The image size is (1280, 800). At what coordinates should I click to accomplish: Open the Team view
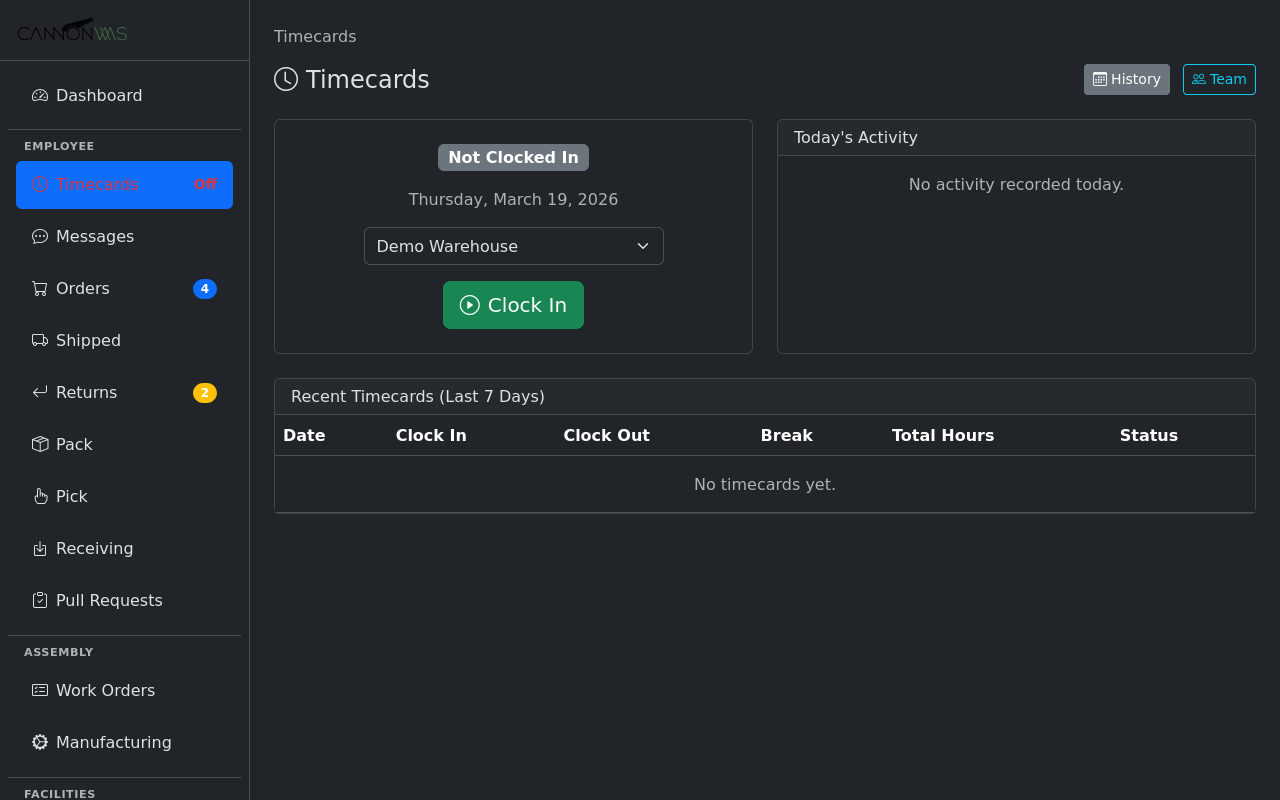coord(1219,79)
